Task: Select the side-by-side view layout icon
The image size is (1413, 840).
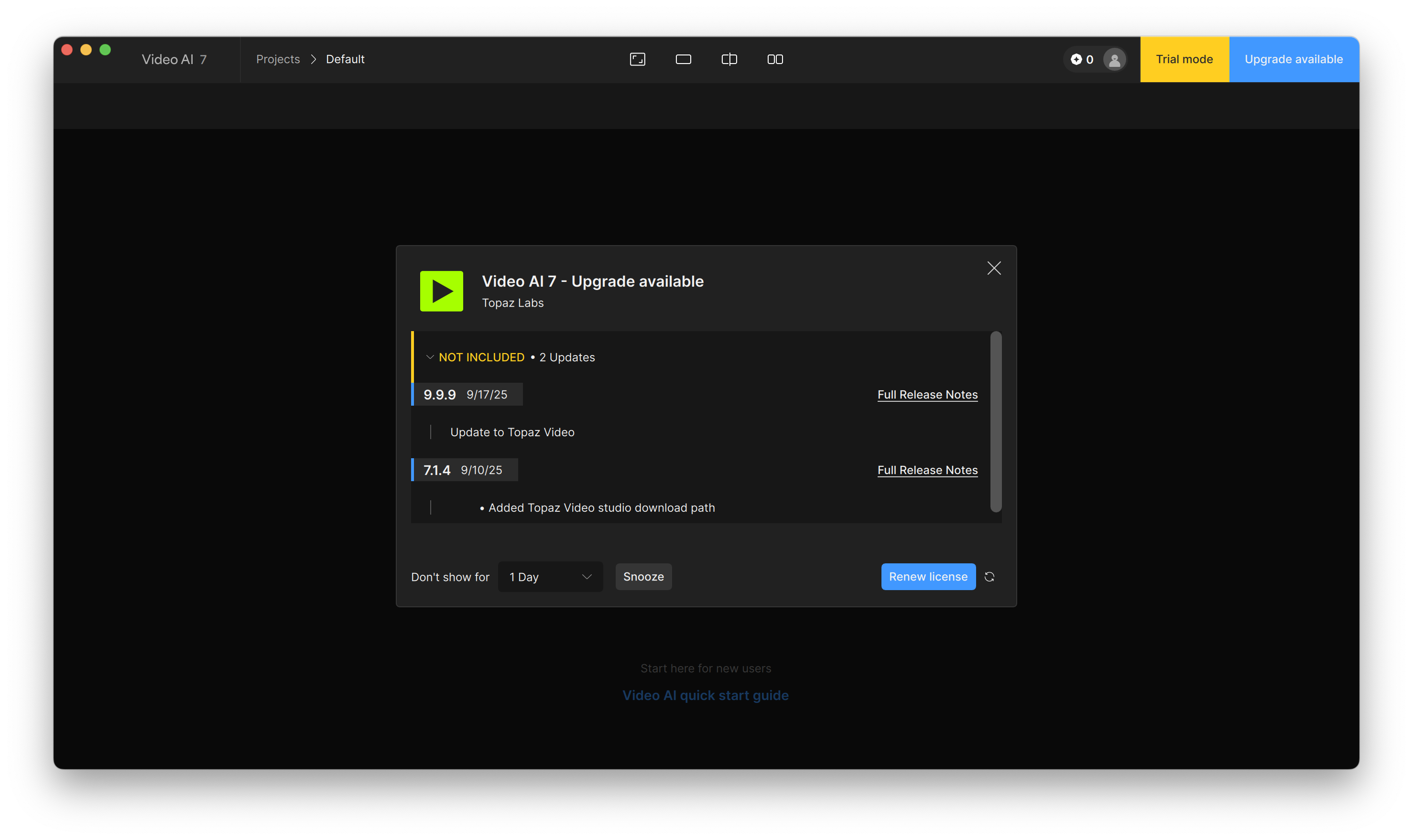Action: [775, 59]
